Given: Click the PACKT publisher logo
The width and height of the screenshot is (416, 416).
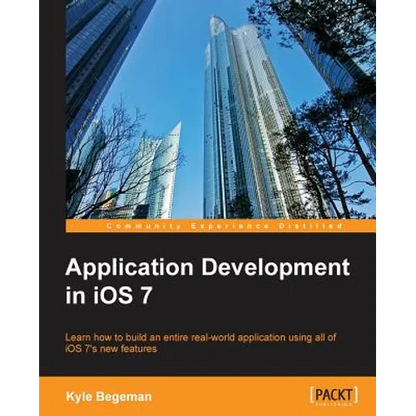Looking at the screenshot, I should coord(334,396).
